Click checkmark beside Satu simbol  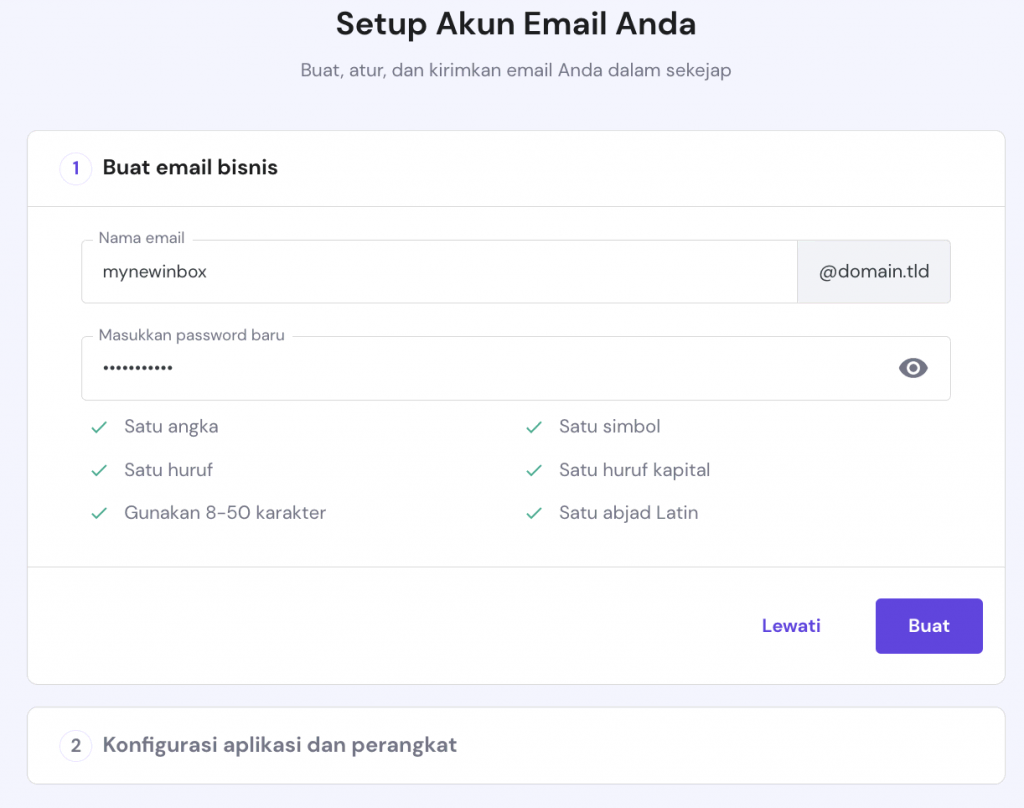click(534, 427)
